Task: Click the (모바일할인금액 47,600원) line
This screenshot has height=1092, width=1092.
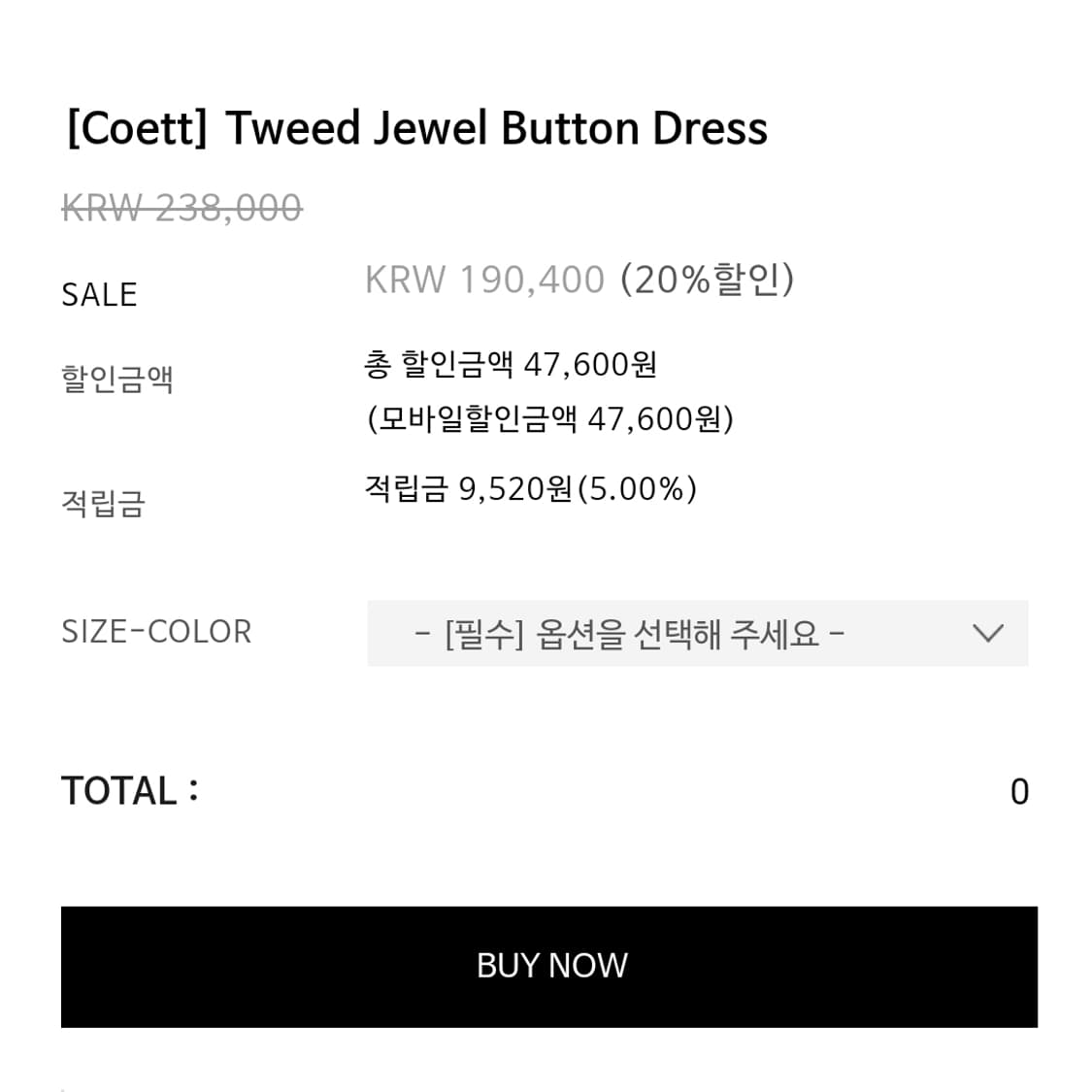Action: (x=550, y=418)
